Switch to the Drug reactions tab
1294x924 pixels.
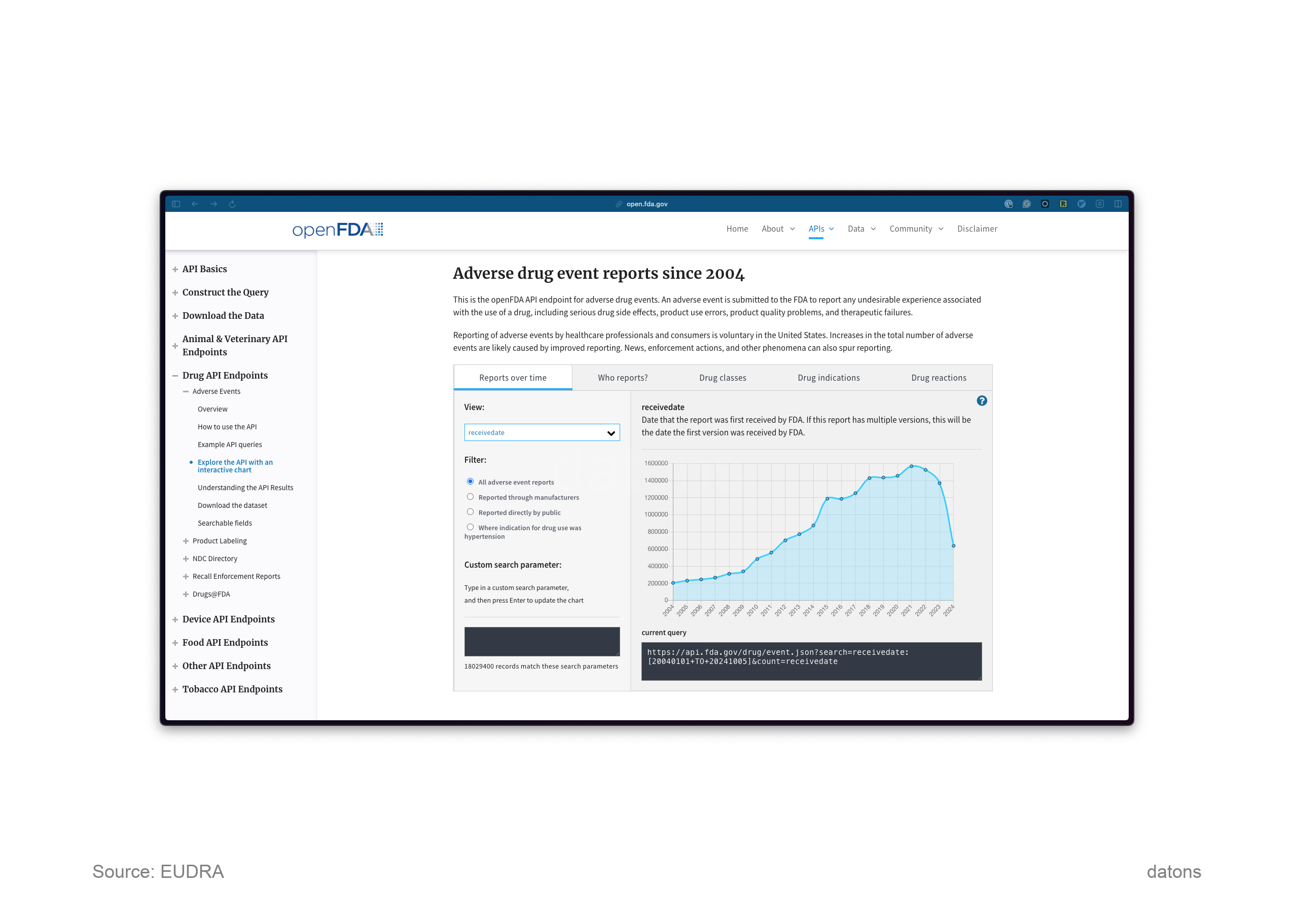click(x=939, y=377)
